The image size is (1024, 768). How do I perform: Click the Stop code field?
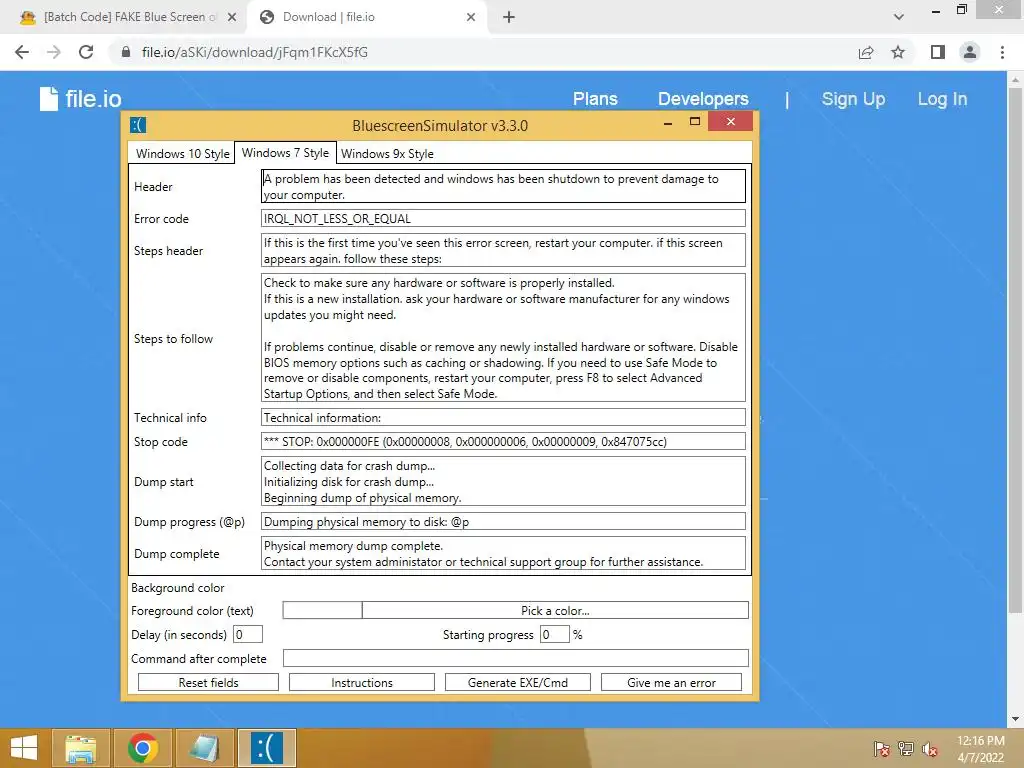tap(503, 441)
